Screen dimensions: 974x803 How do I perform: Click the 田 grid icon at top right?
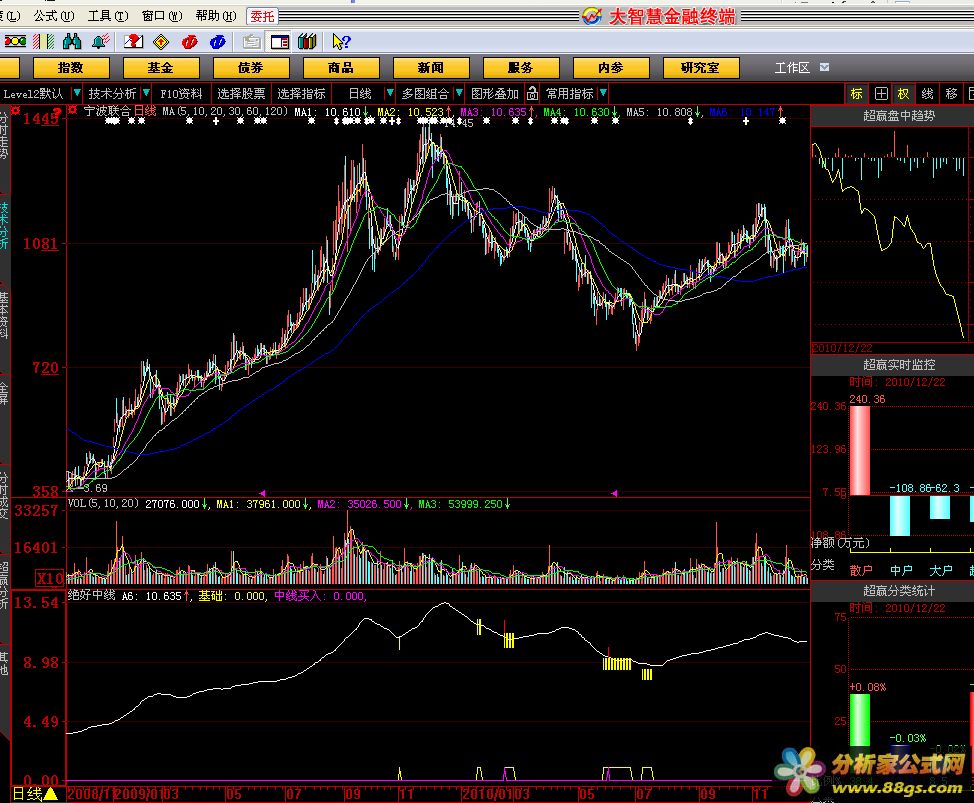881,94
